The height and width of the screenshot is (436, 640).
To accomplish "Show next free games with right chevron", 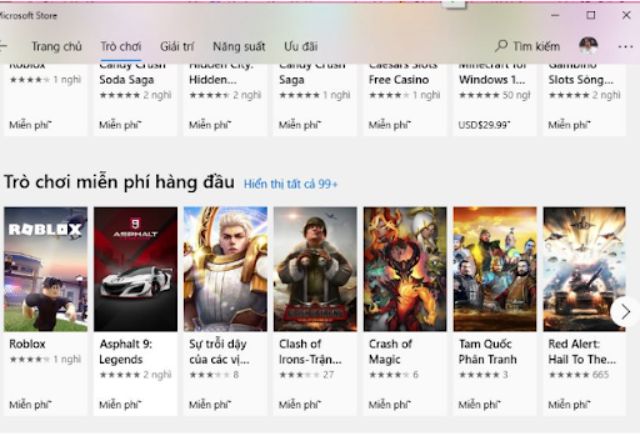I will [x=625, y=312].
